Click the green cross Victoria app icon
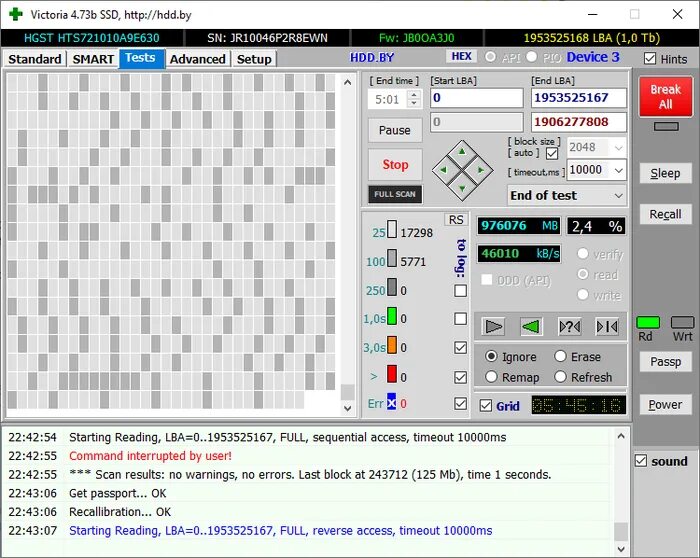700x558 pixels. (16, 14)
